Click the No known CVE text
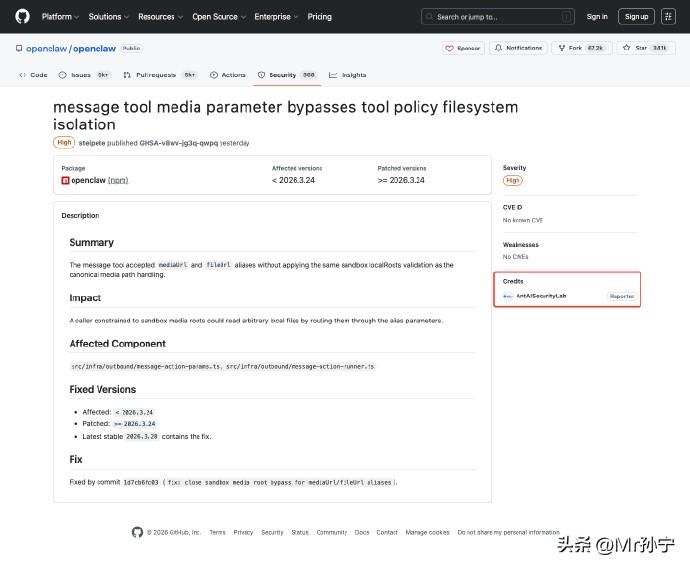This screenshot has height=569, width=690. click(523, 220)
